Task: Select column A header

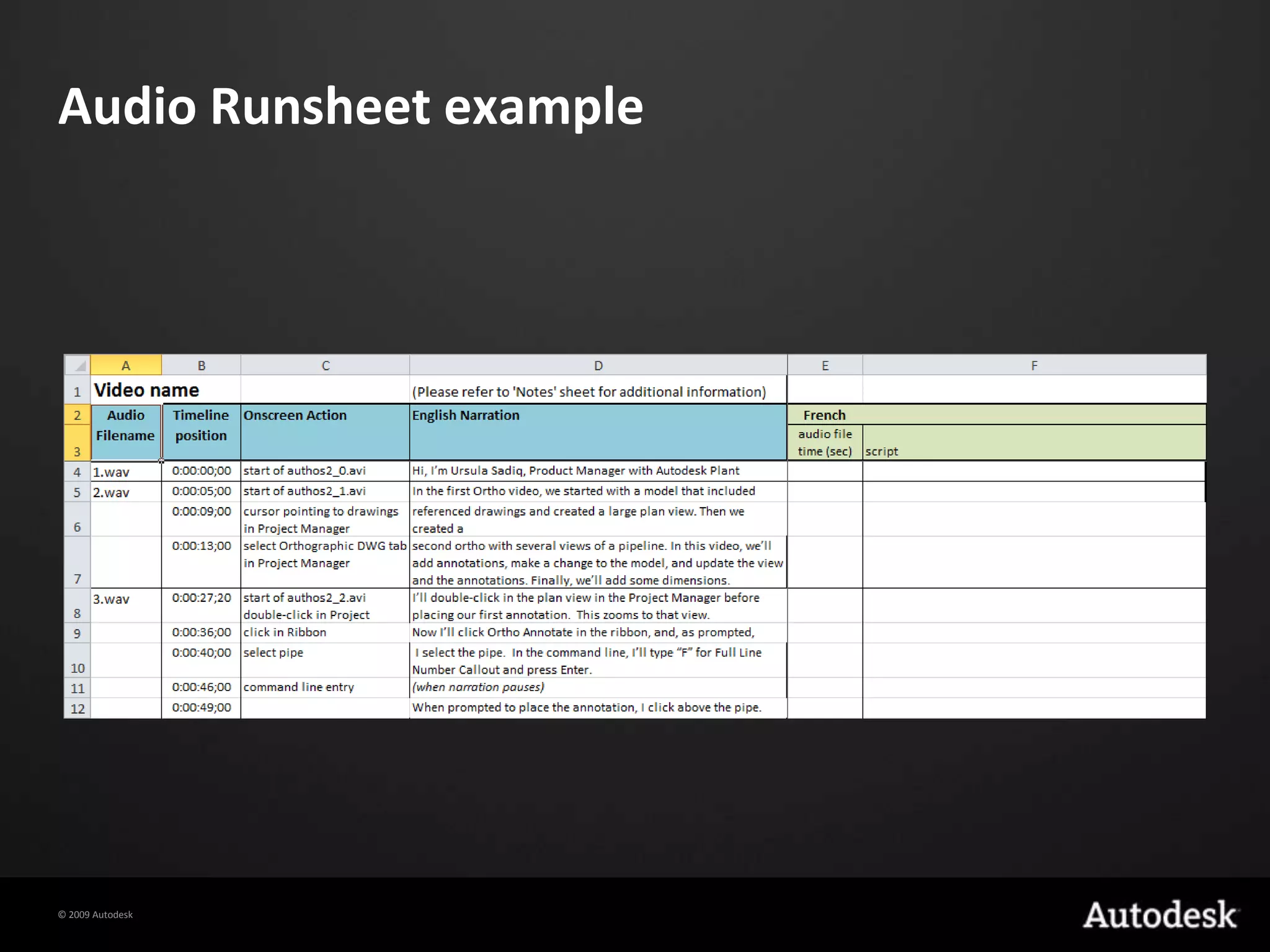Action: [126, 366]
